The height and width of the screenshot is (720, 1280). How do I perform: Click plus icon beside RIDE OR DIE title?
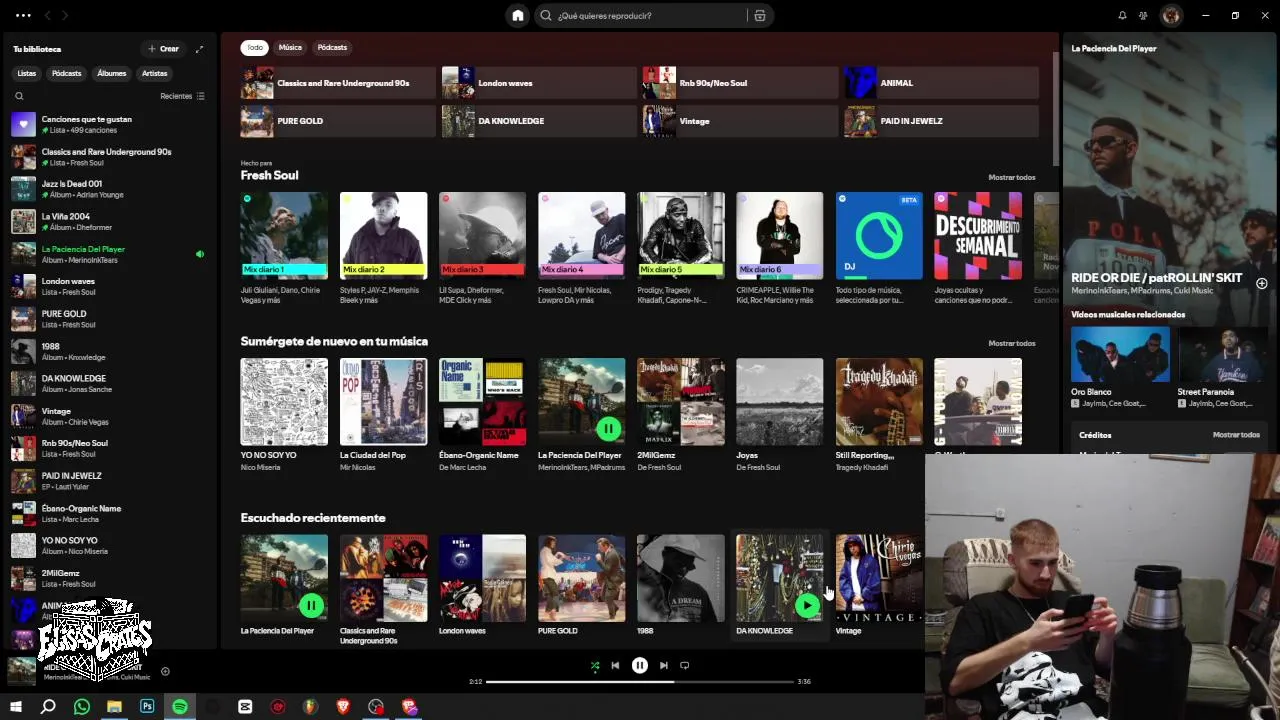1261,283
